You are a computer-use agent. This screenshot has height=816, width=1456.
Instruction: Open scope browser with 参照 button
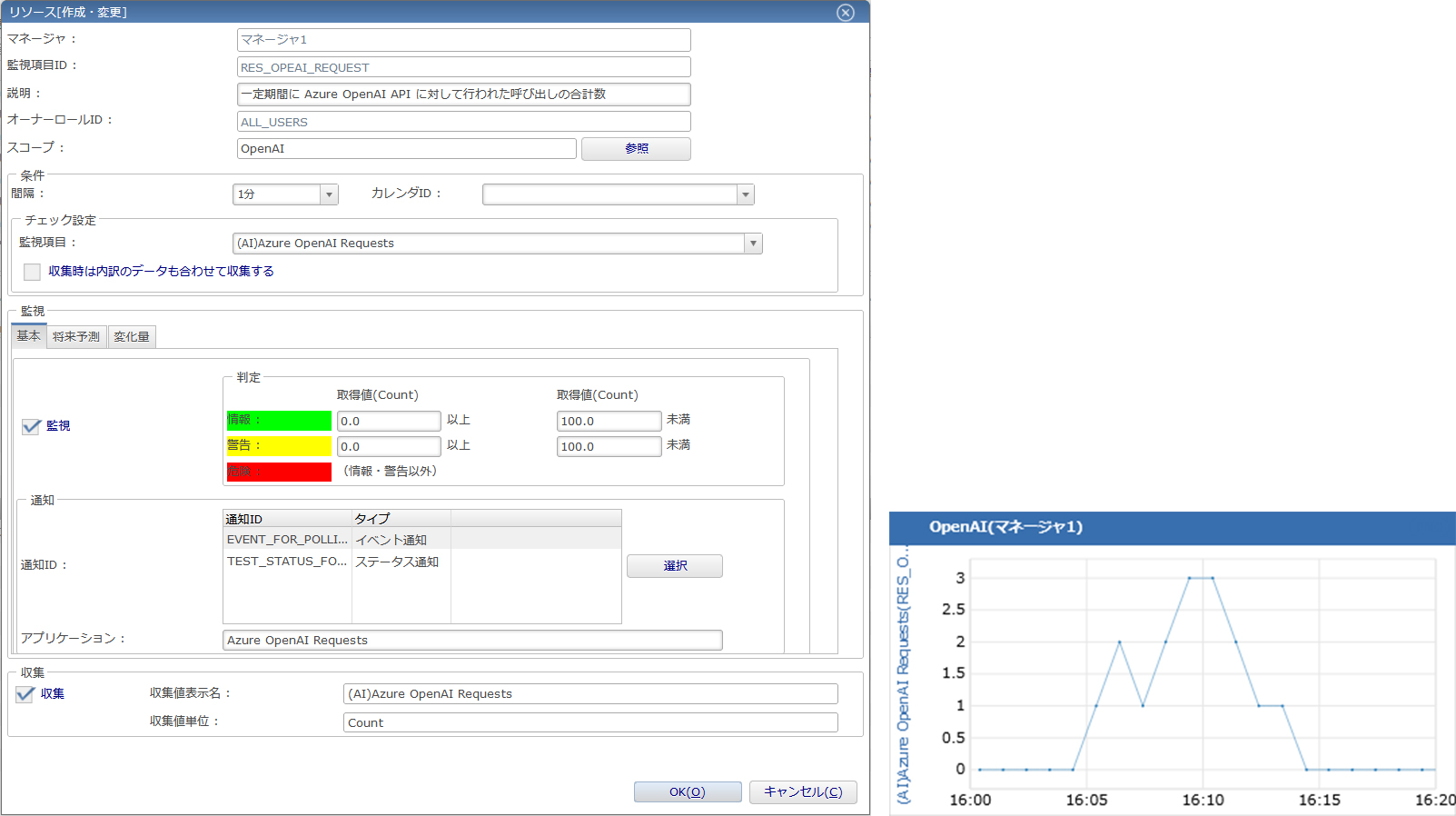pos(636,149)
